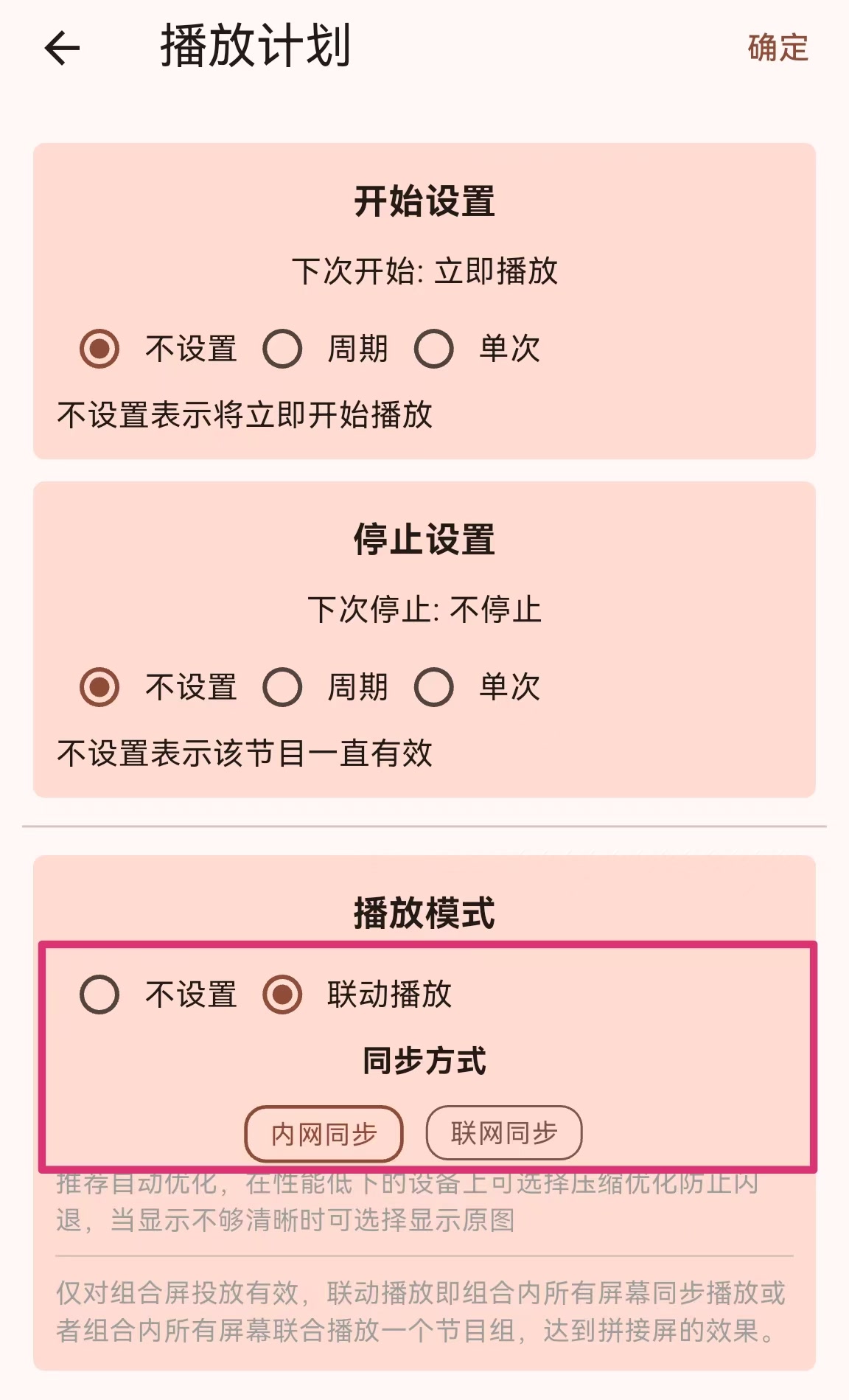Choose the 内网同步 sync button
Viewport: 849px width, 1400px height.
coord(324,1134)
